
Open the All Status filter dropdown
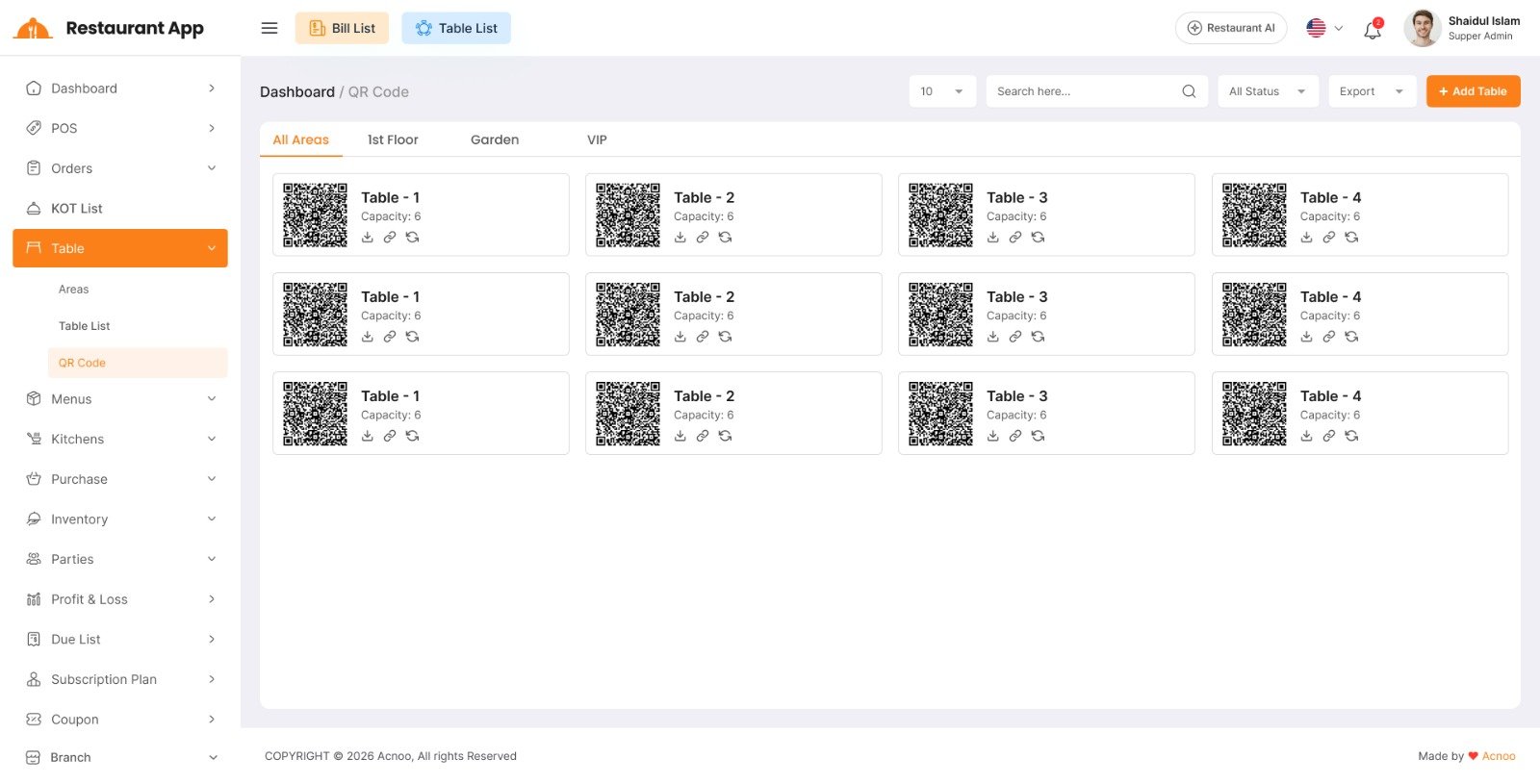[x=1268, y=91]
